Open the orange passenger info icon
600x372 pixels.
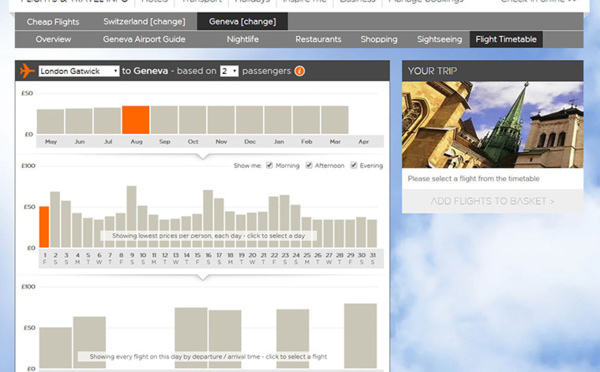300,71
